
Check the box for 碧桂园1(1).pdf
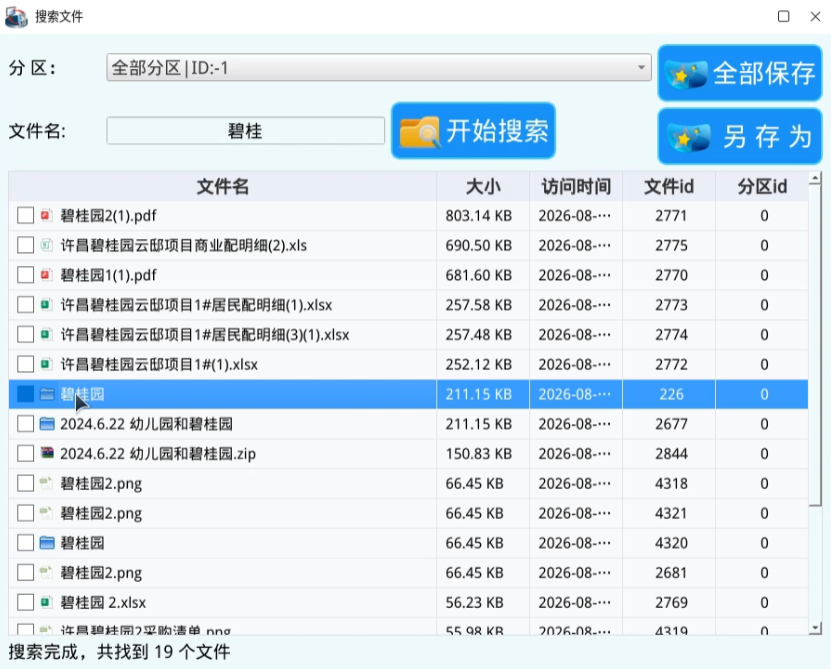pyautogui.click(x=25, y=275)
